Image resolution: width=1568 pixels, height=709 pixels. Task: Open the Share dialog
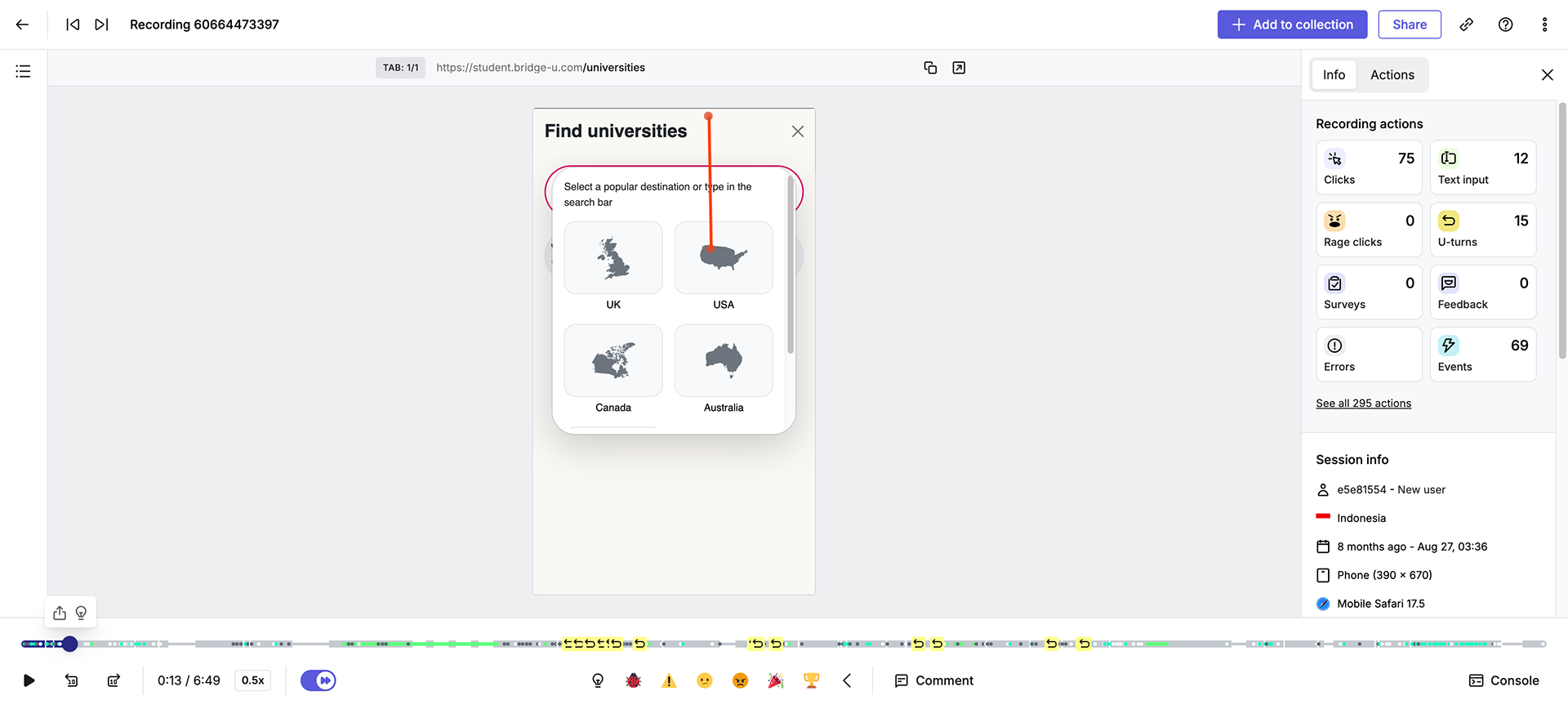[x=1410, y=25]
